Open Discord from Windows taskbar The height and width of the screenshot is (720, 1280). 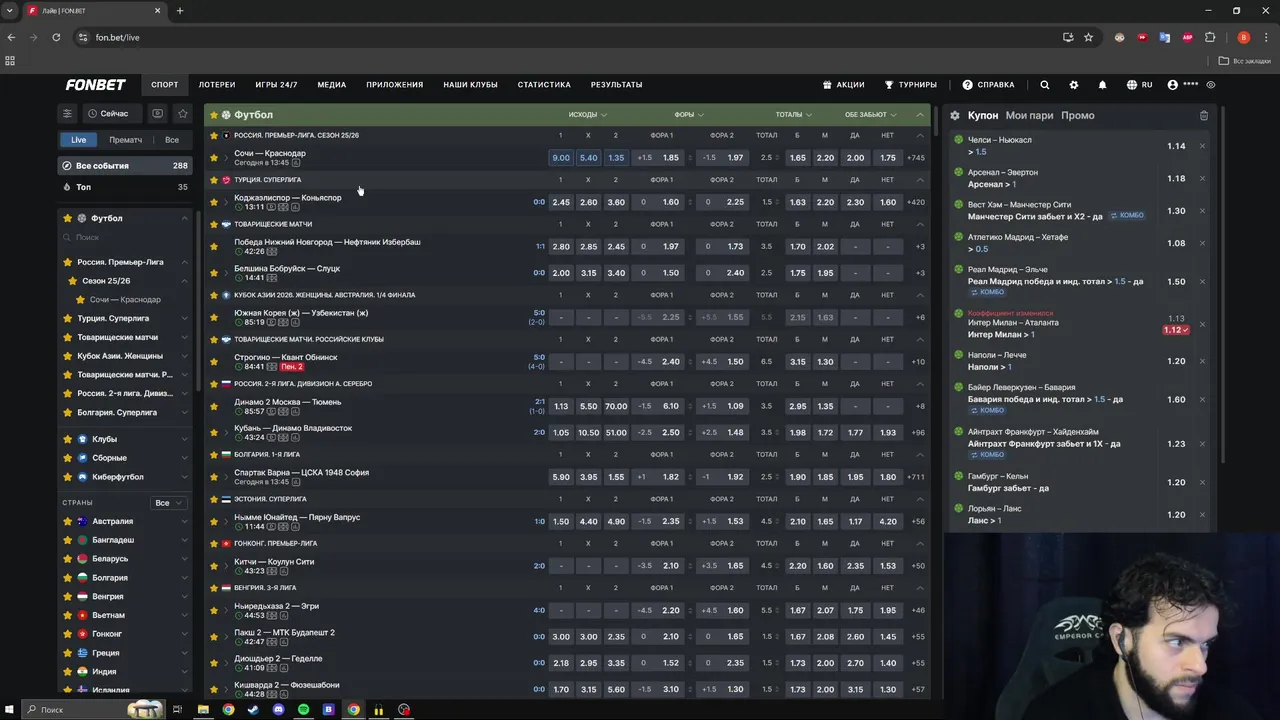point(278,709)
